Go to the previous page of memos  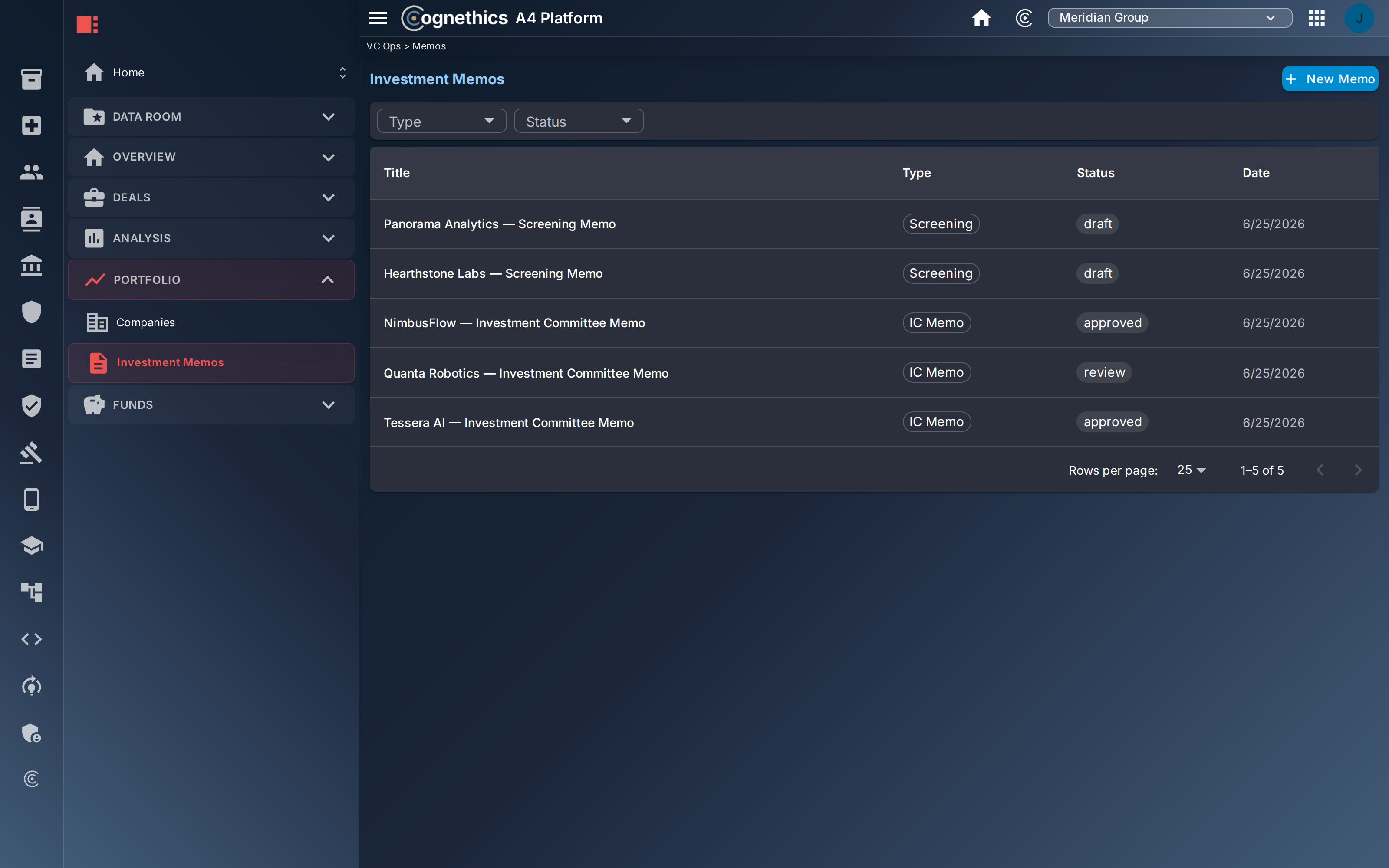(1320, 470)
